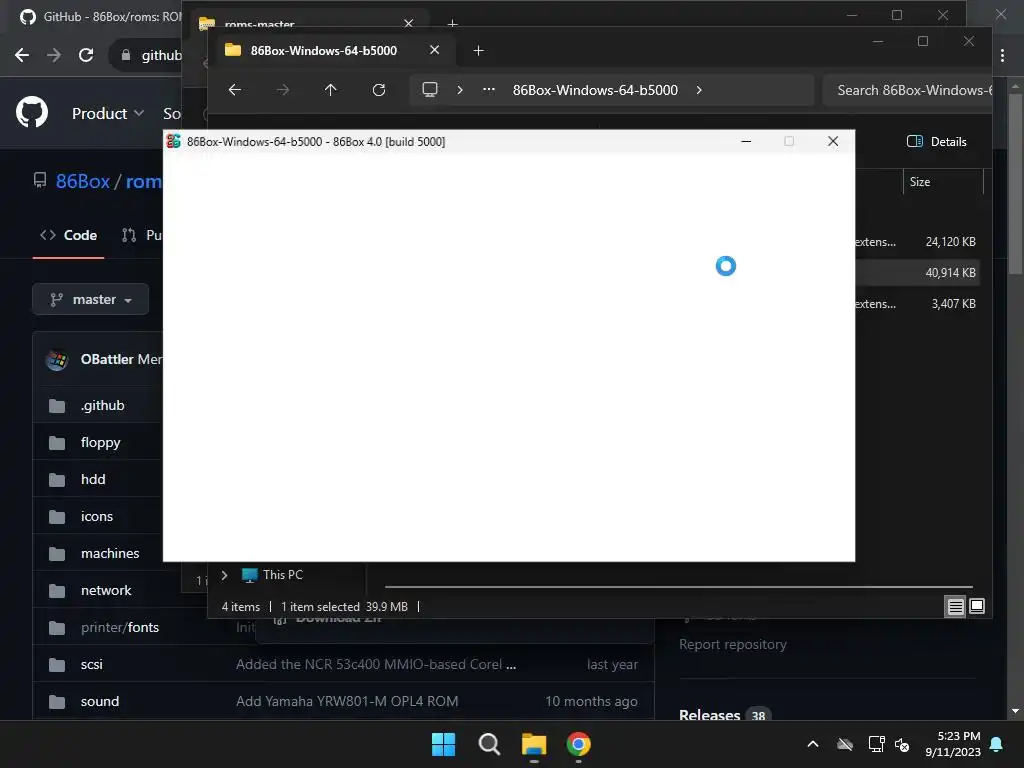1024x768 pixels.
Task: Toggle the Details pane button
Action: click(936, 142)
